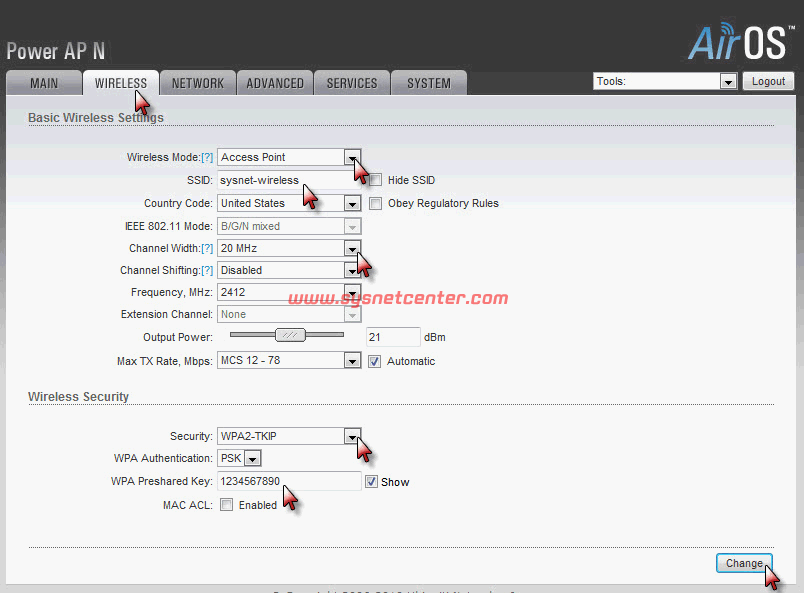
Task: Uncheck Show for the WPA preshared key
Action: click(371, 482)
